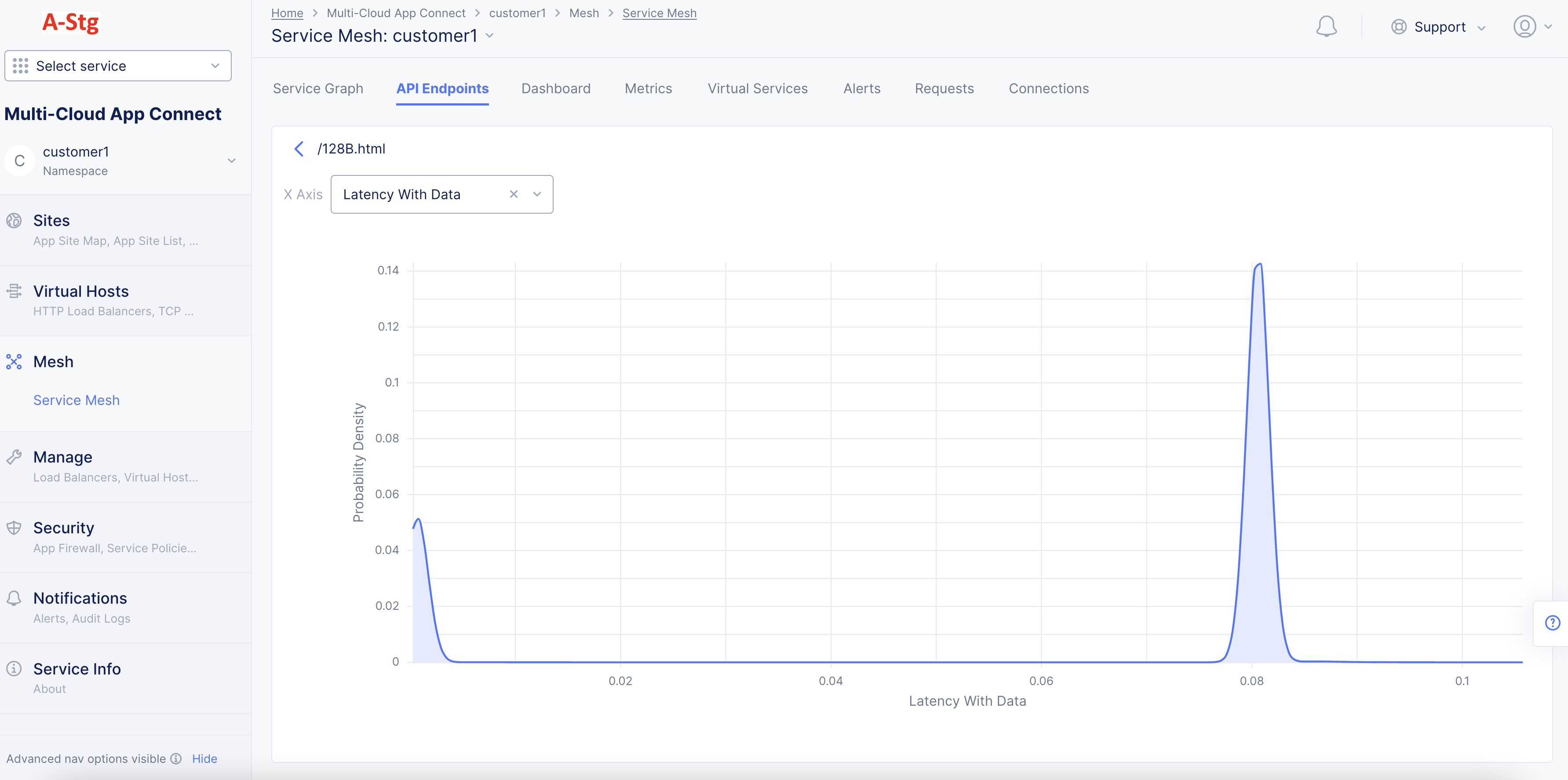Click the notifications bell icon in header

pos(1326,27)
